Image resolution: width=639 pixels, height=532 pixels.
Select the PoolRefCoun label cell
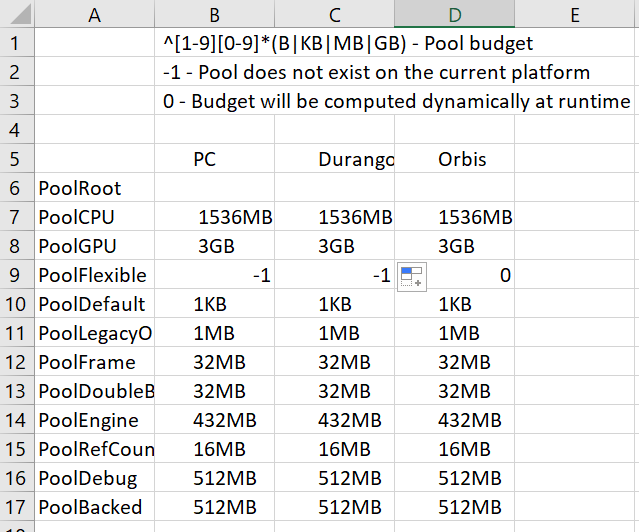tap(95, 448)
